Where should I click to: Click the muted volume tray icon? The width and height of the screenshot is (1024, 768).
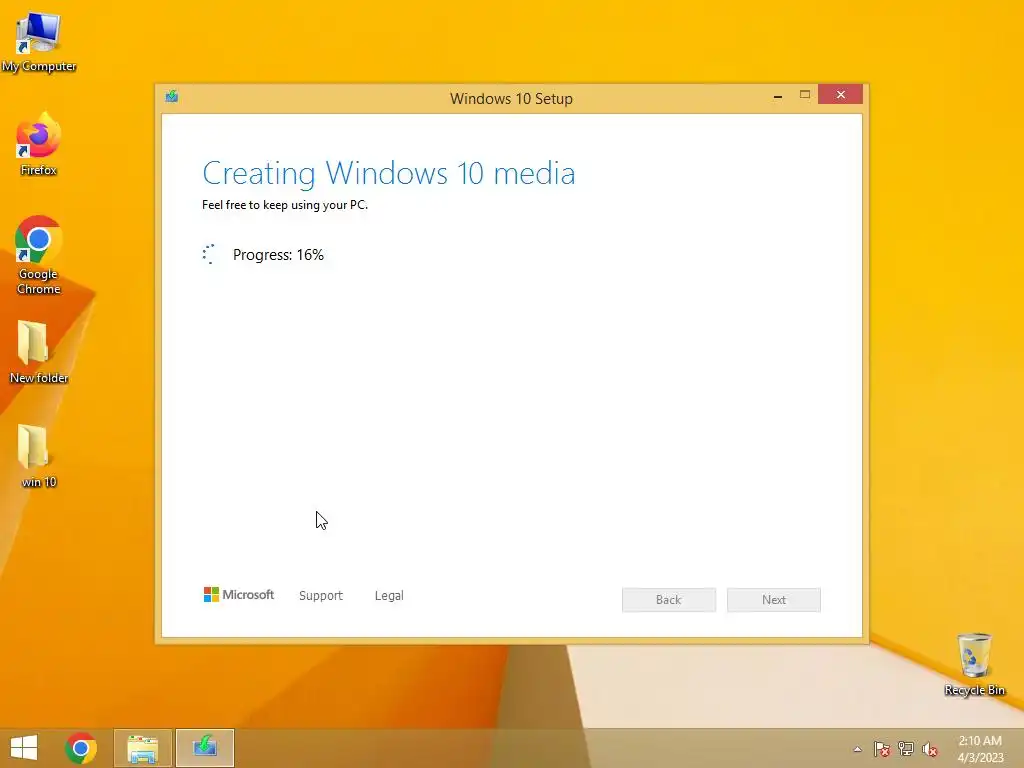click(x=930, y=749)
